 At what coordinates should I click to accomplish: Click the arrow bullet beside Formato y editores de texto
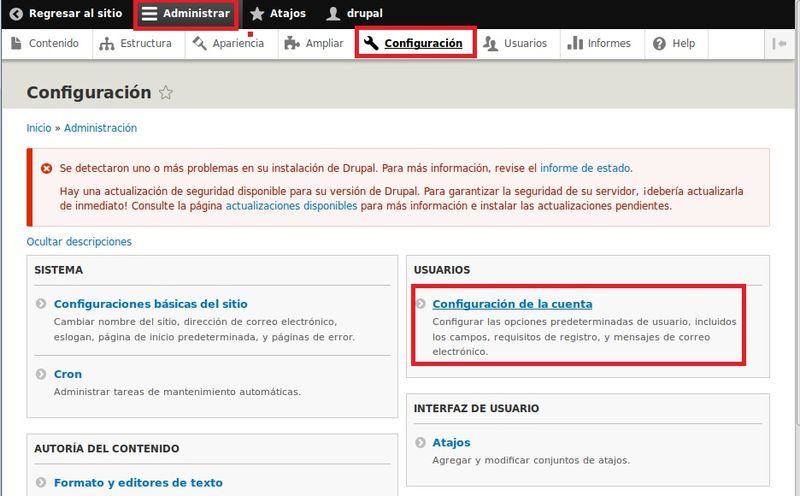pyautogui.click(x=41, y=482)
